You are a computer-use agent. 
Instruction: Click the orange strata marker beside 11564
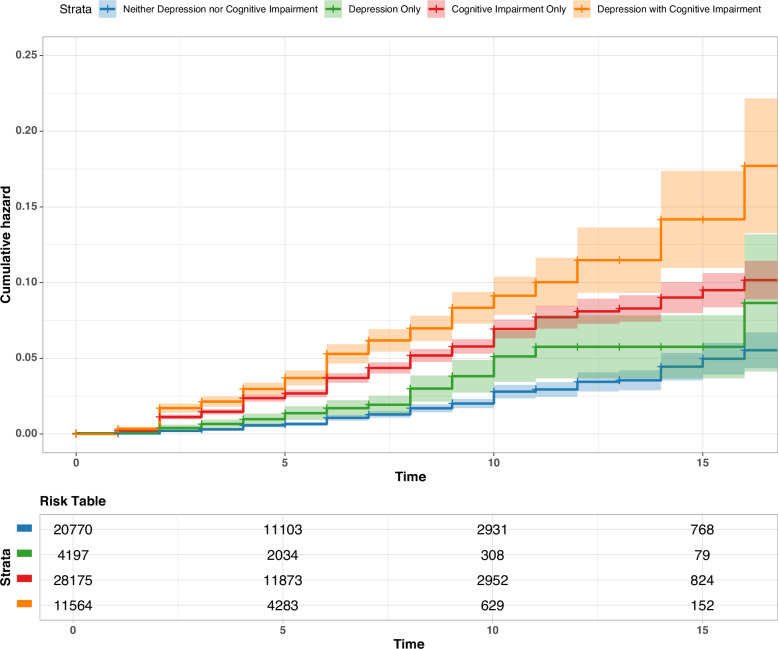click(x=24, y=604)
